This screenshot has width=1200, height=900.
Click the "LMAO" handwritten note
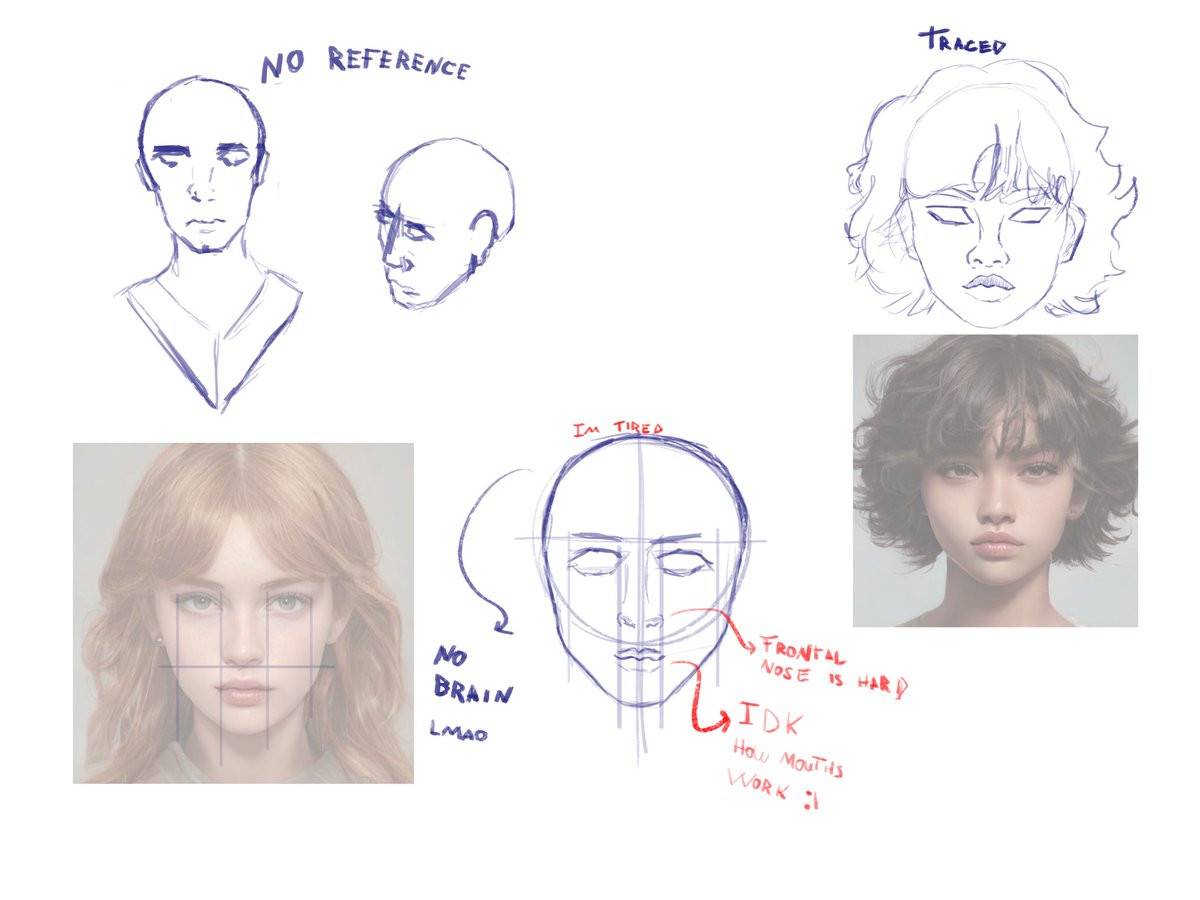[458, 732]
